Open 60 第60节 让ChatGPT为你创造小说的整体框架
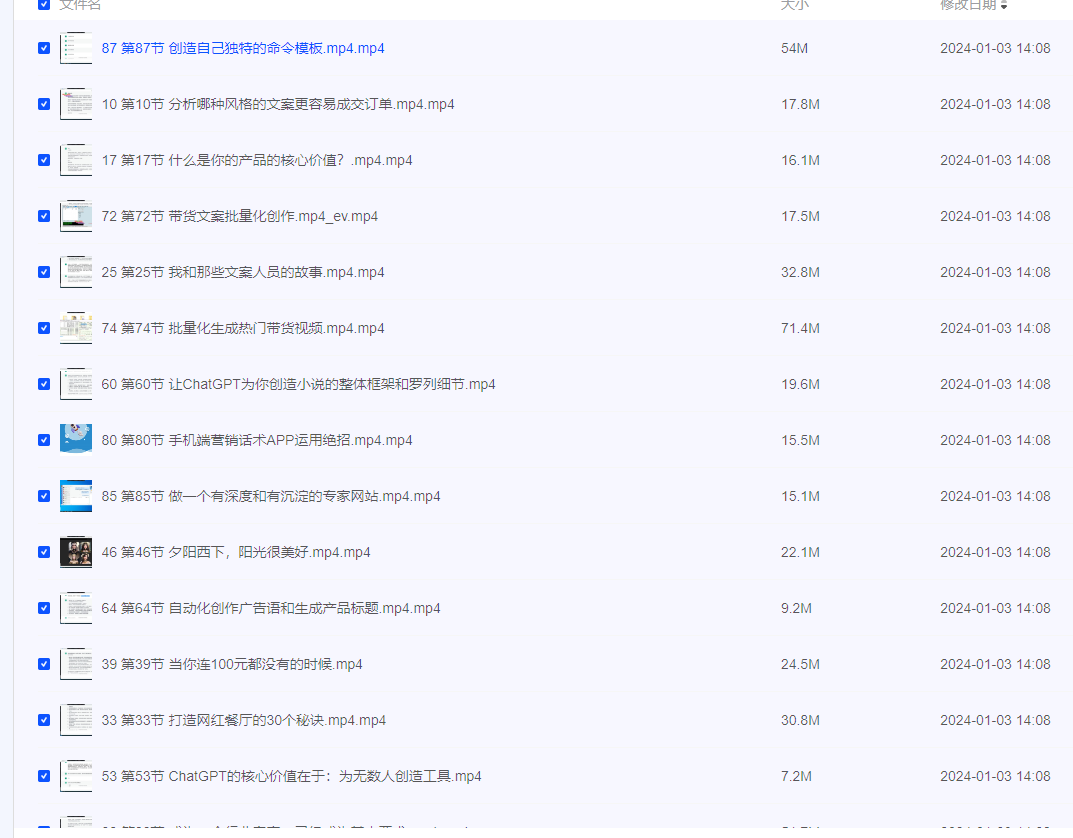 297,383
